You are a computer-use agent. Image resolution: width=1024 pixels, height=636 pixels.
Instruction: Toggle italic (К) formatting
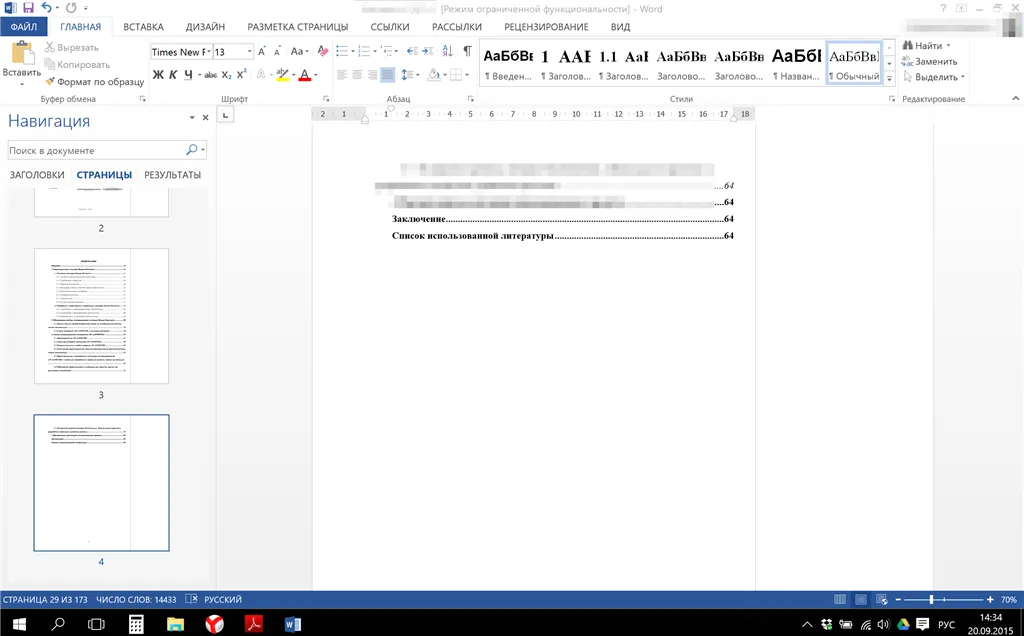173,75
